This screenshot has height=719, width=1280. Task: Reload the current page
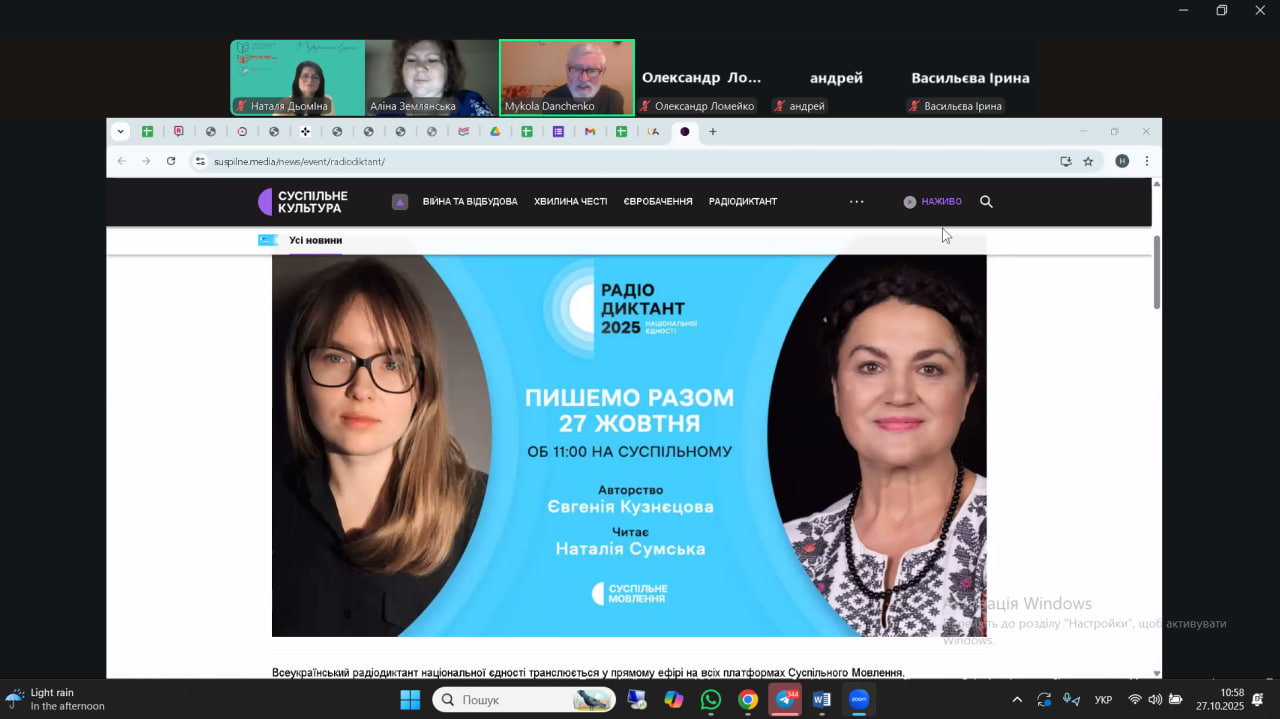click(171, 161)
